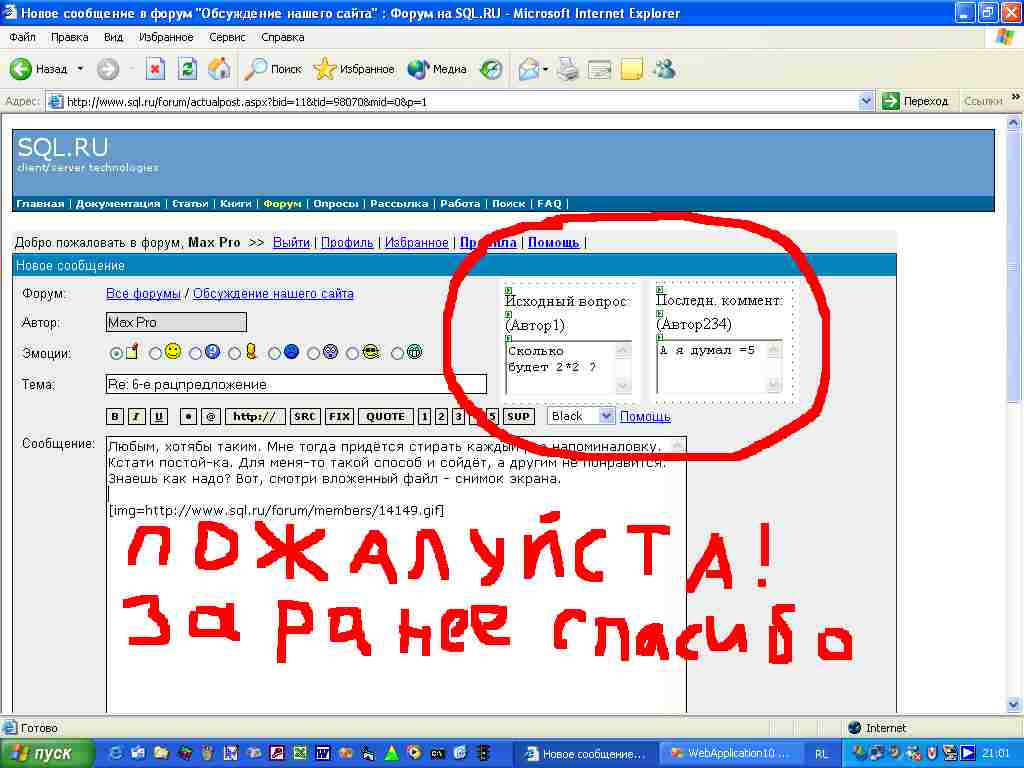Click the browser Forward arrow button
Screen dimensions: 1024x768
pyautogui.click(x=108, y=69)
